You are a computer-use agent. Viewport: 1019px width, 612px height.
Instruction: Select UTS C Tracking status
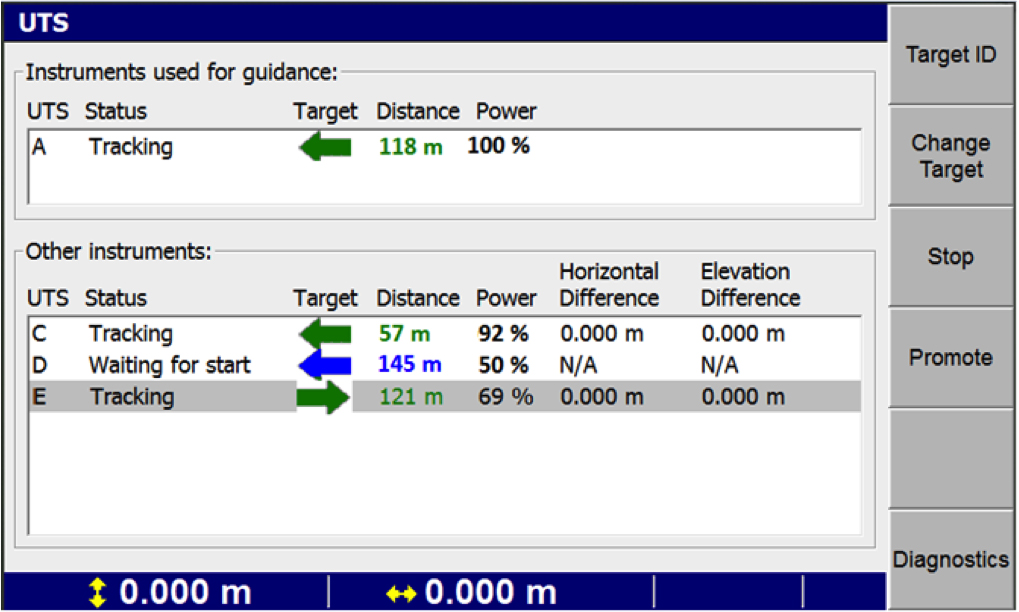point(131,334)
